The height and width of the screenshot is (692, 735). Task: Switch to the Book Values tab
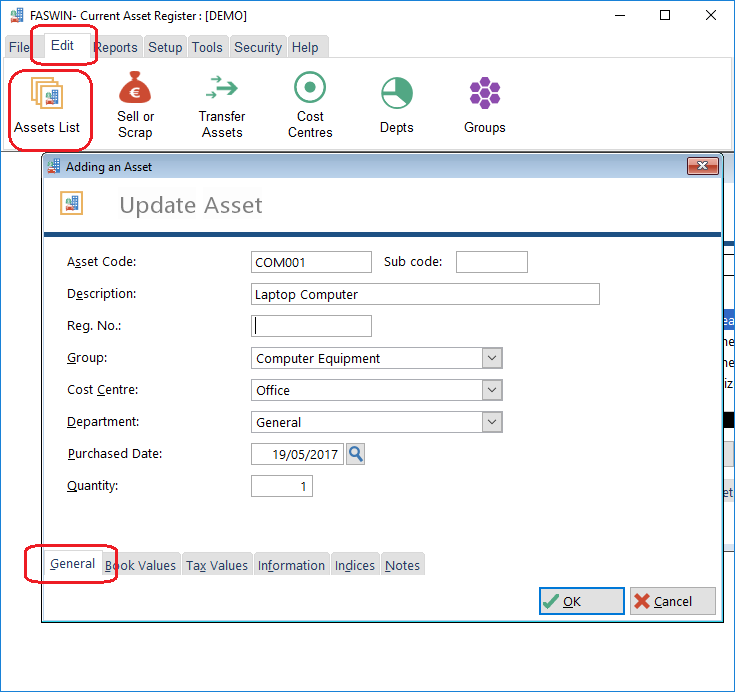click(x=140, y=565)
